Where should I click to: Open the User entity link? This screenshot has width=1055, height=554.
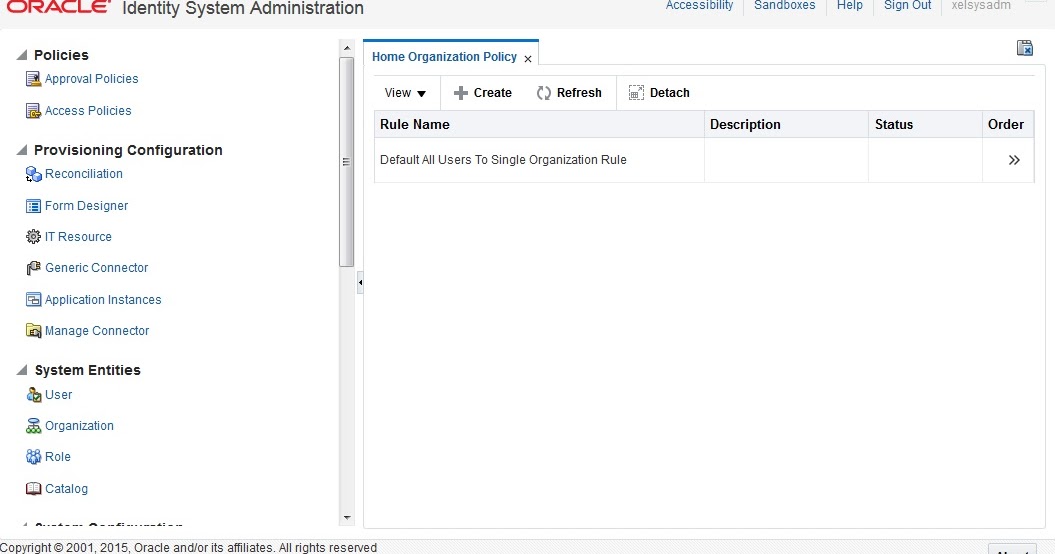[59, 394]
